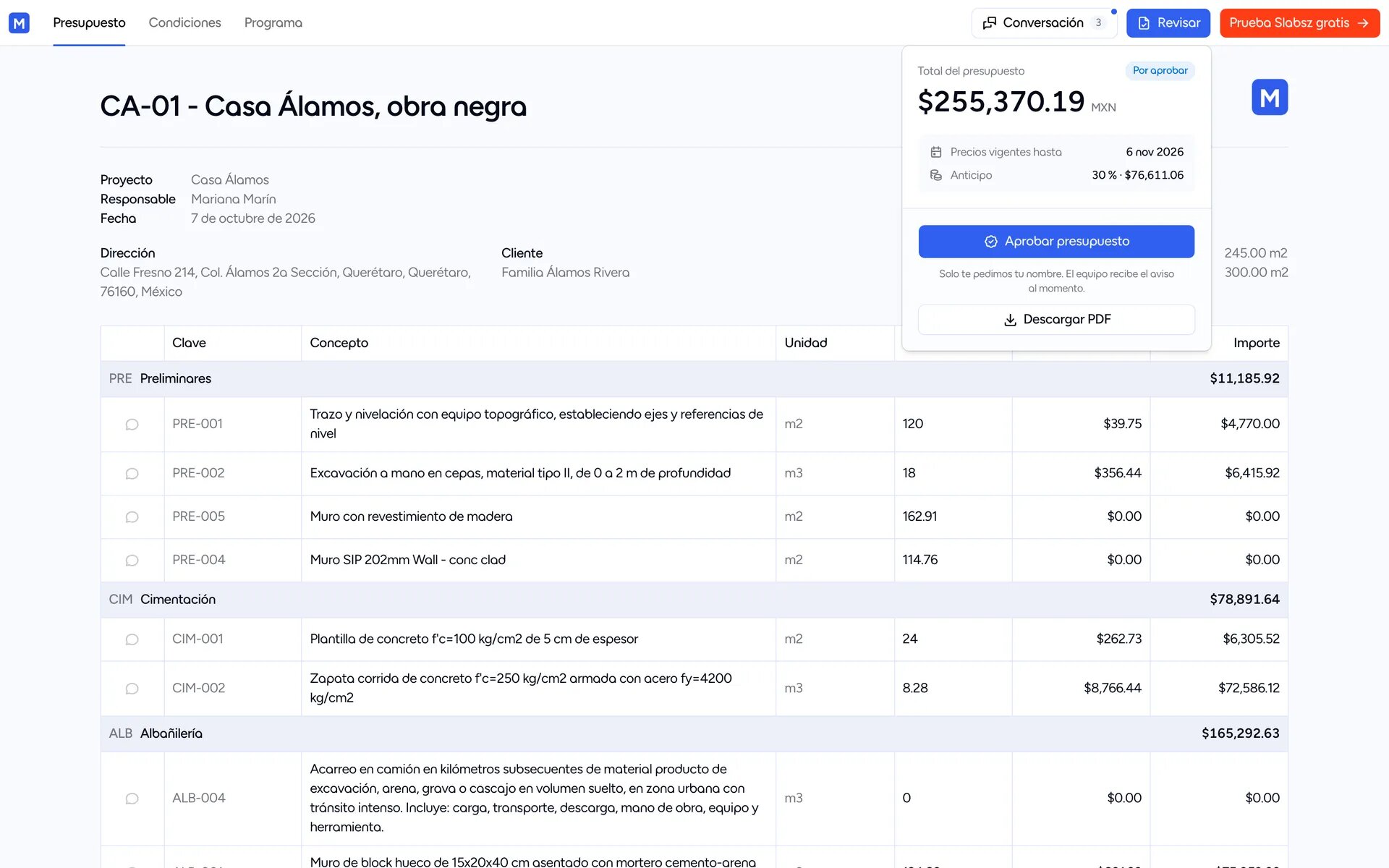1389x868 pixels.
Task: Switch to the Presupuesto tab
Action: click(89, 23)
